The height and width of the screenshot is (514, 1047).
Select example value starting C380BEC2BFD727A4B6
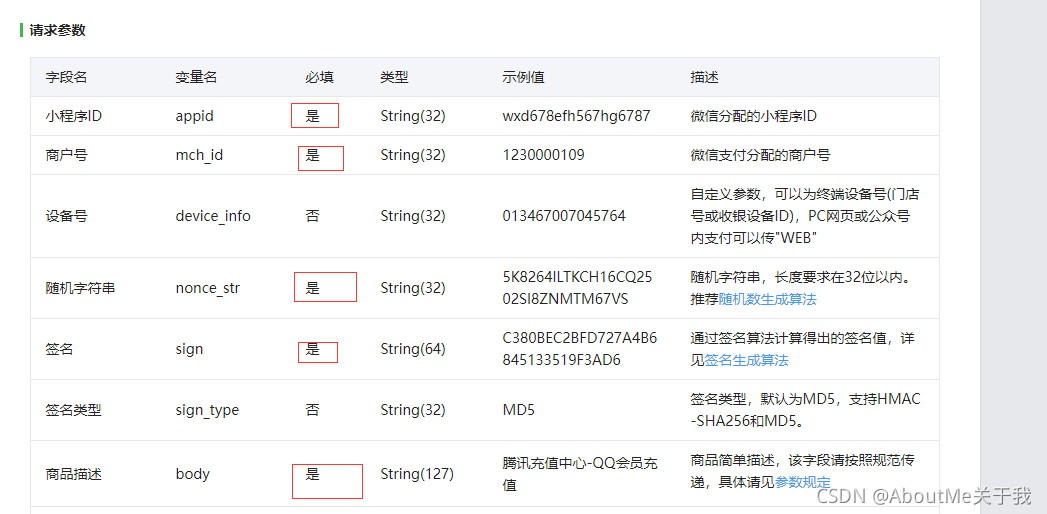tap(580, 349)
